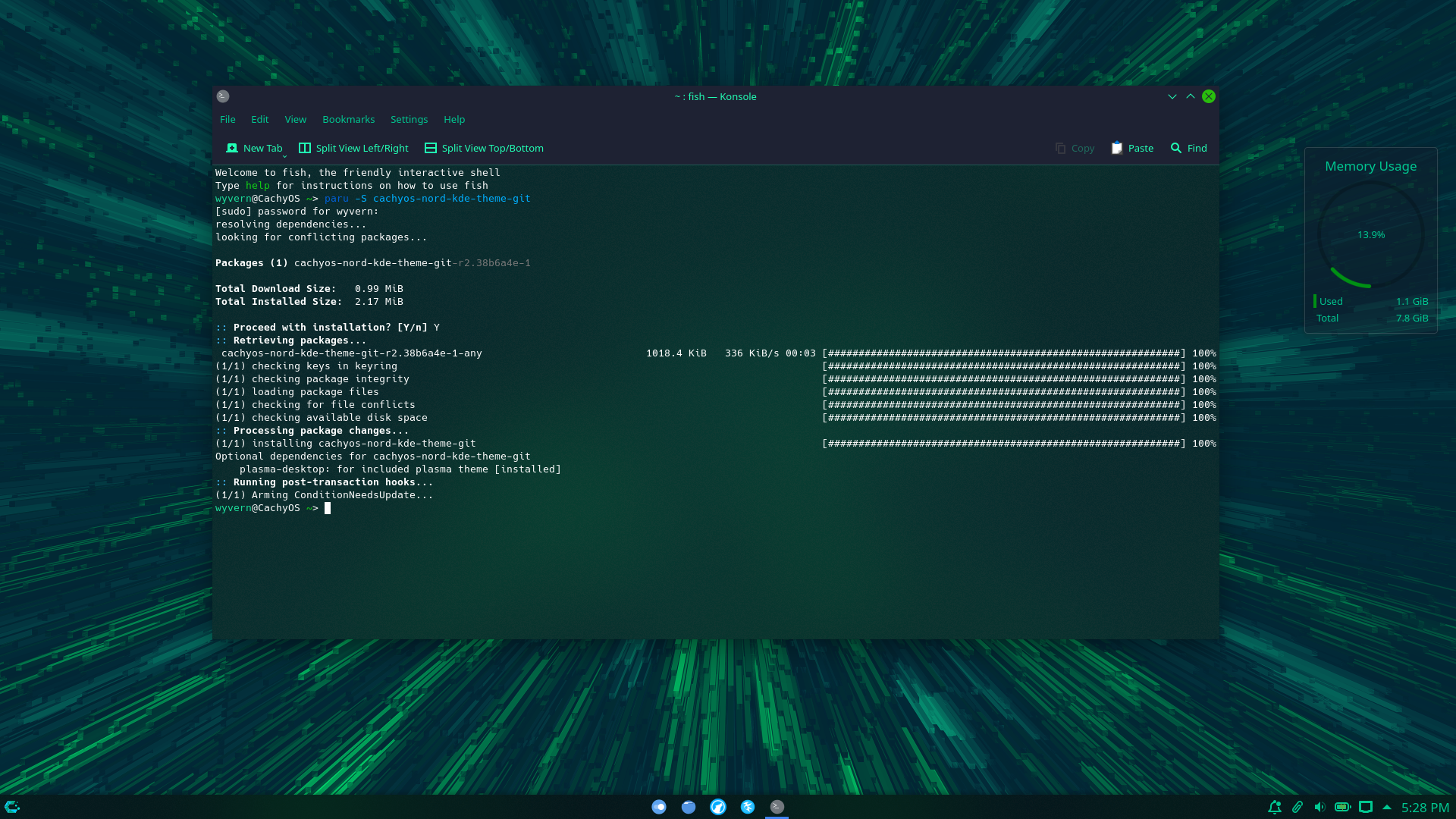The width and height of the screenshot is (1456, 819).
Task: Launch the LibreWolf browser from the taskbar
Action: click(x=718, y=806)
